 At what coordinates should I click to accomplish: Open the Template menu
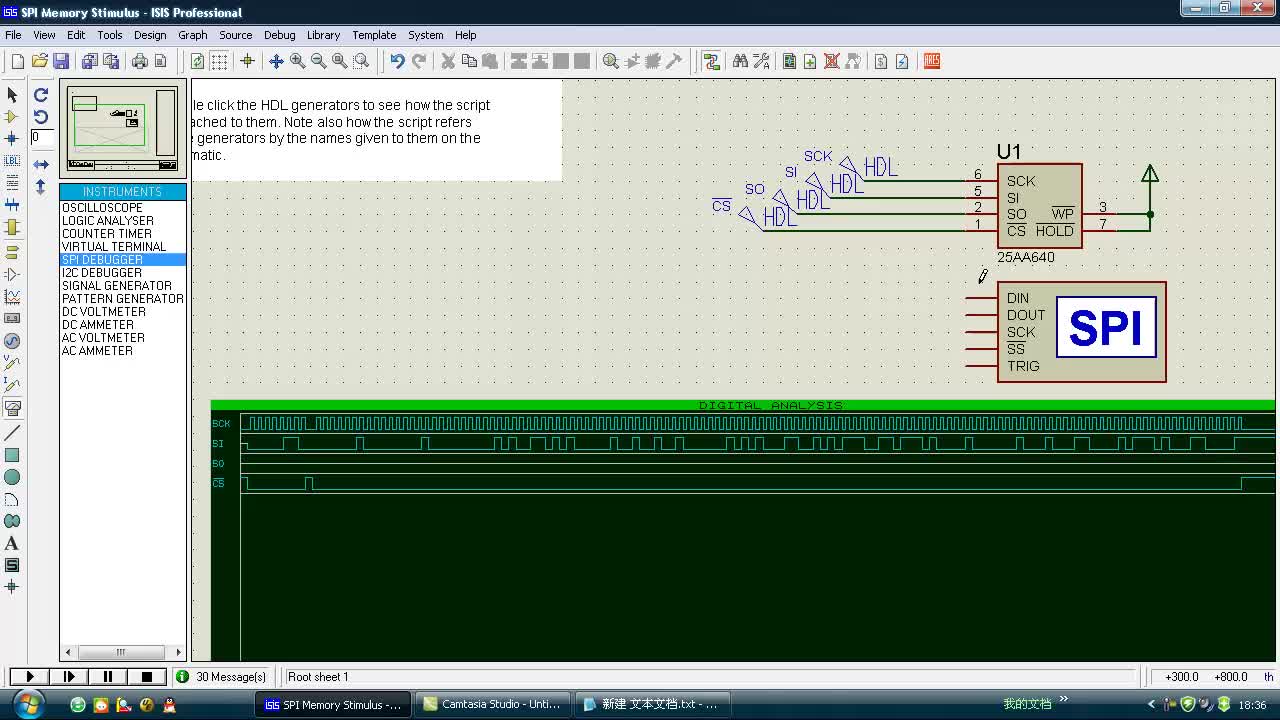pyautogui.click(x=374, y=35)
